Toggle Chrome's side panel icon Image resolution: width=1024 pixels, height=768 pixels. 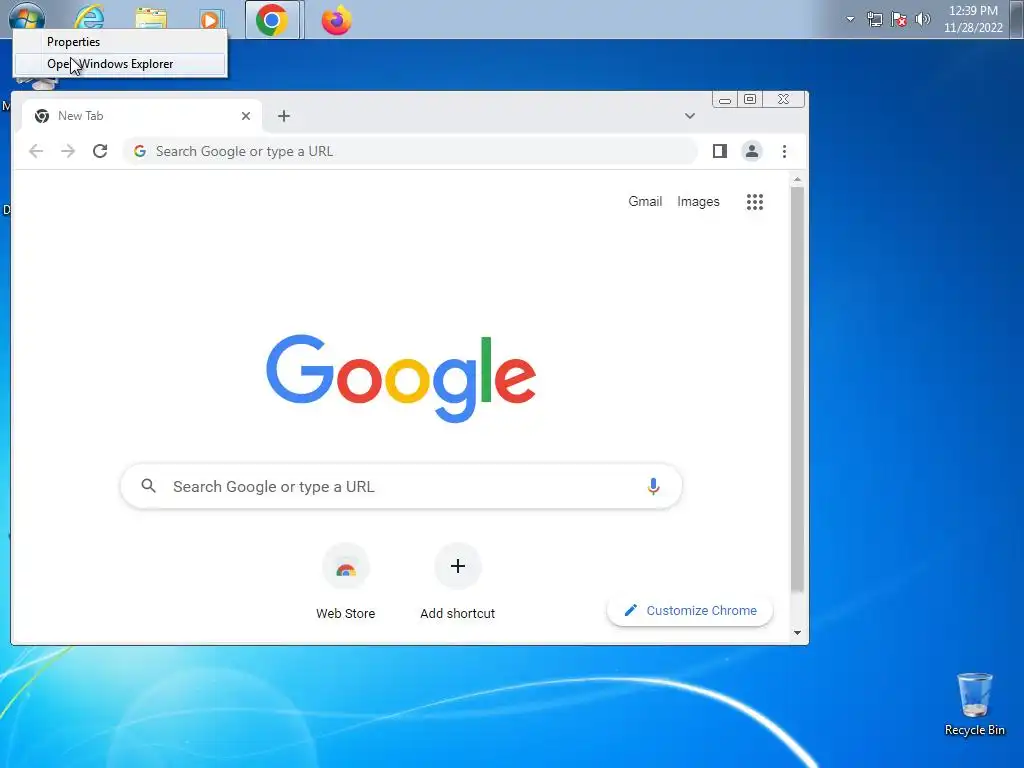click(720, 152)
